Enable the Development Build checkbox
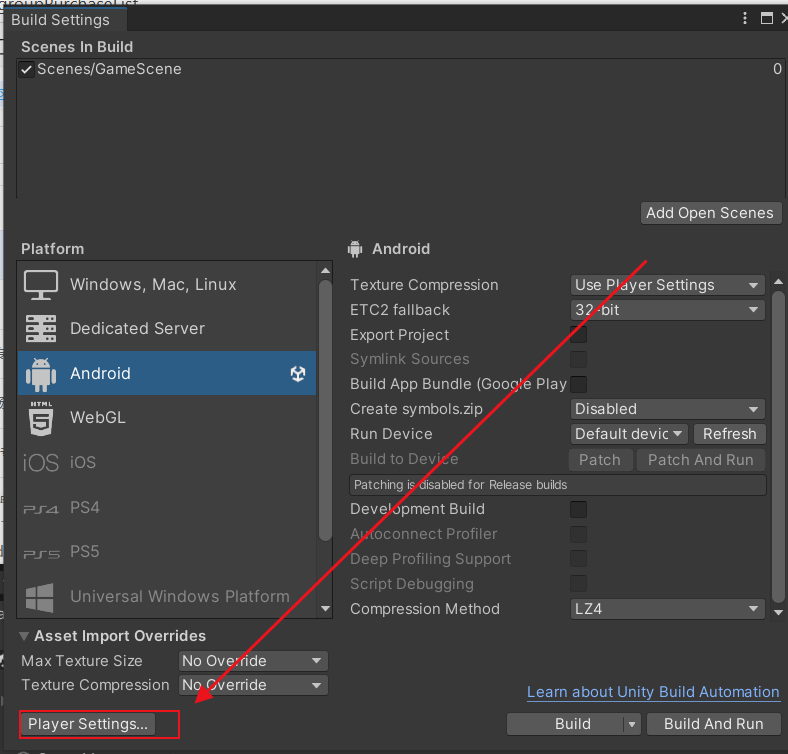Screen dimensions: 788x754 click(x=578, y=509)
